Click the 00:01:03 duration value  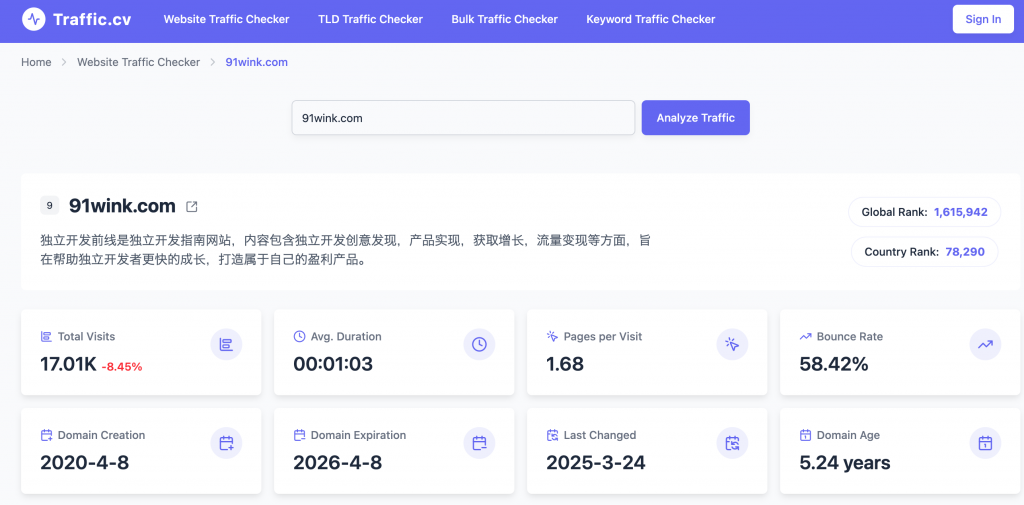tap(333, 364)
